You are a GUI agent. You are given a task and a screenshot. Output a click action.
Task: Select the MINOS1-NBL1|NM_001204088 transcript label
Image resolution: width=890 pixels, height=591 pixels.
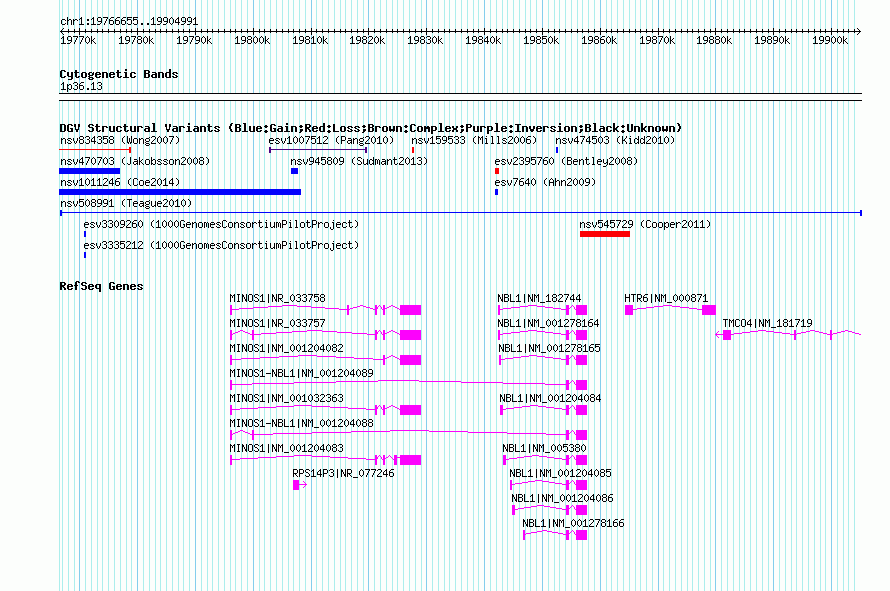[301, 423]
